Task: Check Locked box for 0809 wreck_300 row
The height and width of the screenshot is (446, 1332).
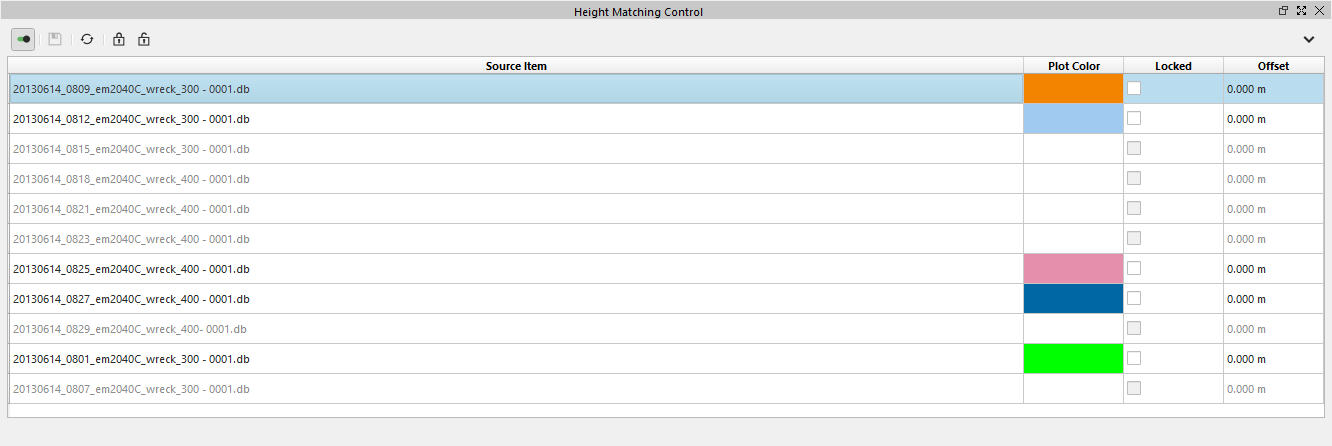Action: coord(1134,88)
